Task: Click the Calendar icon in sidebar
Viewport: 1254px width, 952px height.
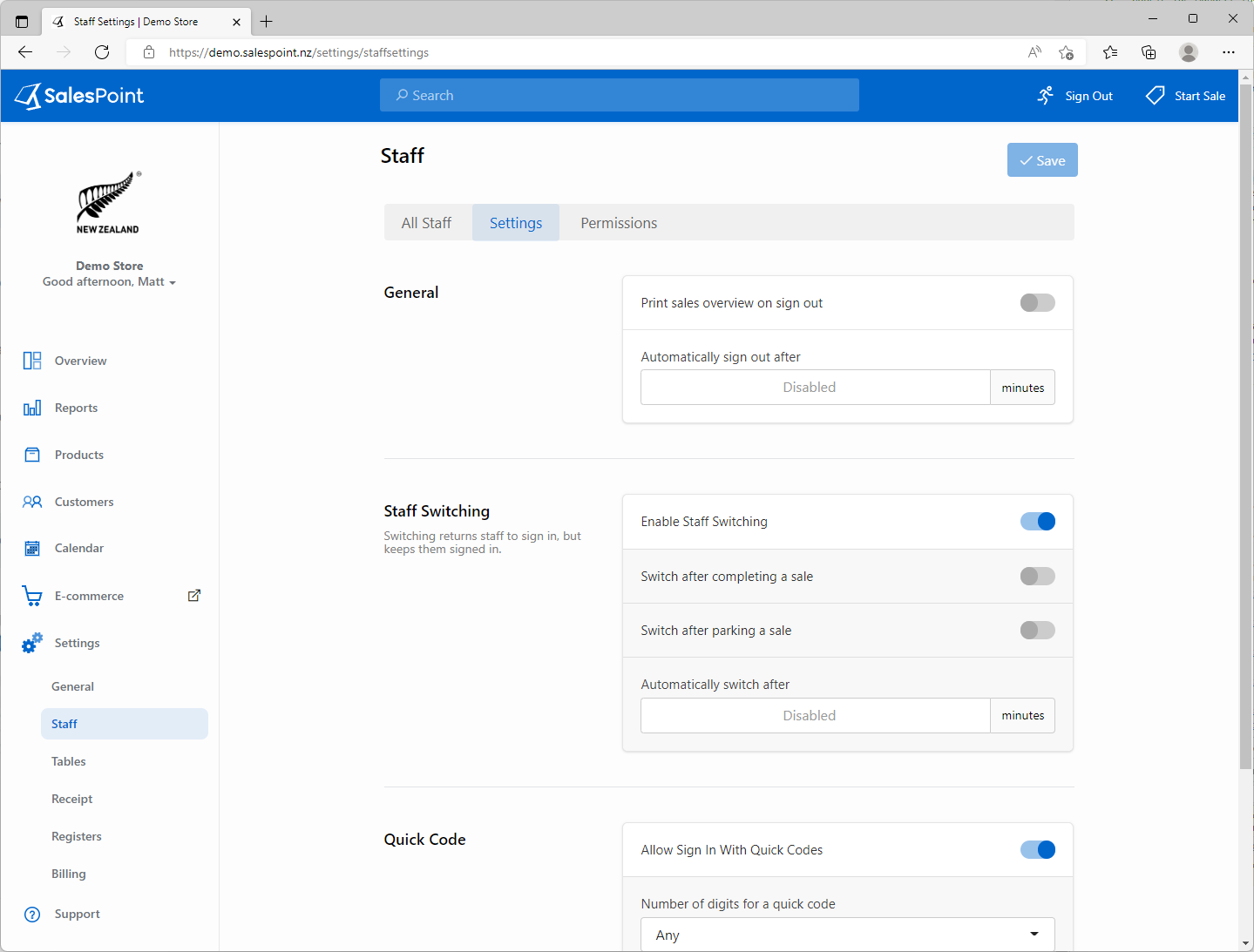Action: (x=32, y=549)
